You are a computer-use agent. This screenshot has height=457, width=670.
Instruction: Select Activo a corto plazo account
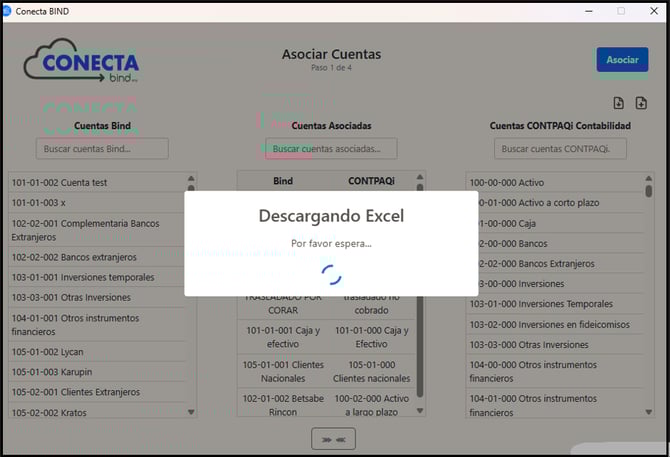[561, 202]
